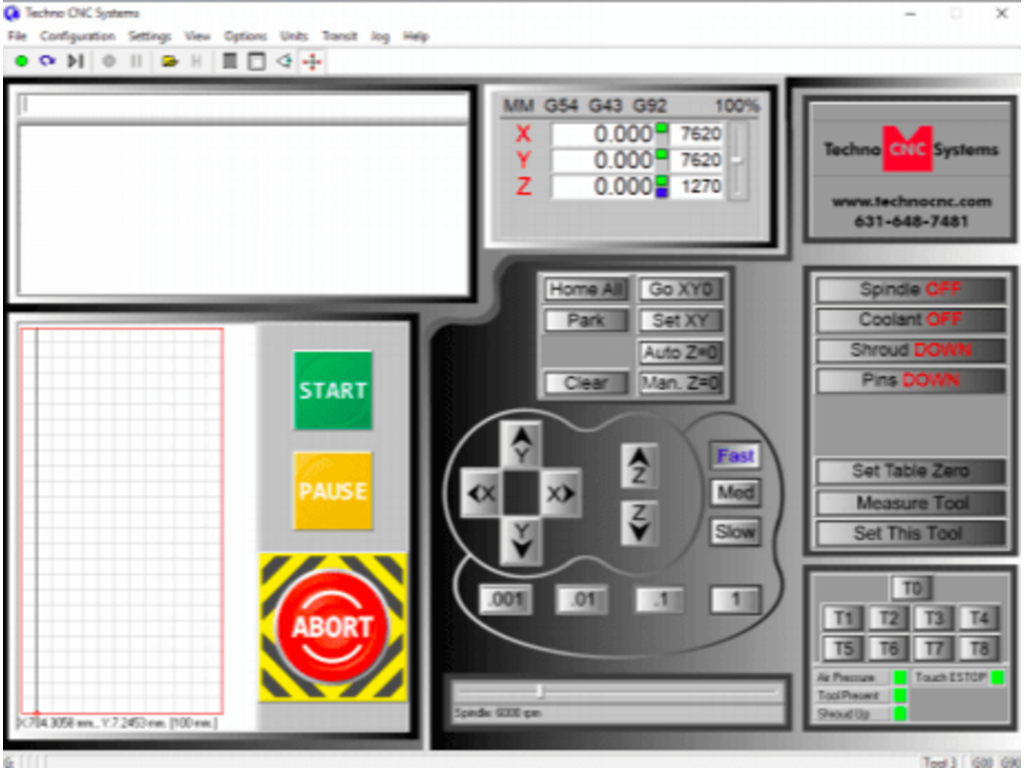
Task: Select the .01 jog step increment
Action: (583, 600)
